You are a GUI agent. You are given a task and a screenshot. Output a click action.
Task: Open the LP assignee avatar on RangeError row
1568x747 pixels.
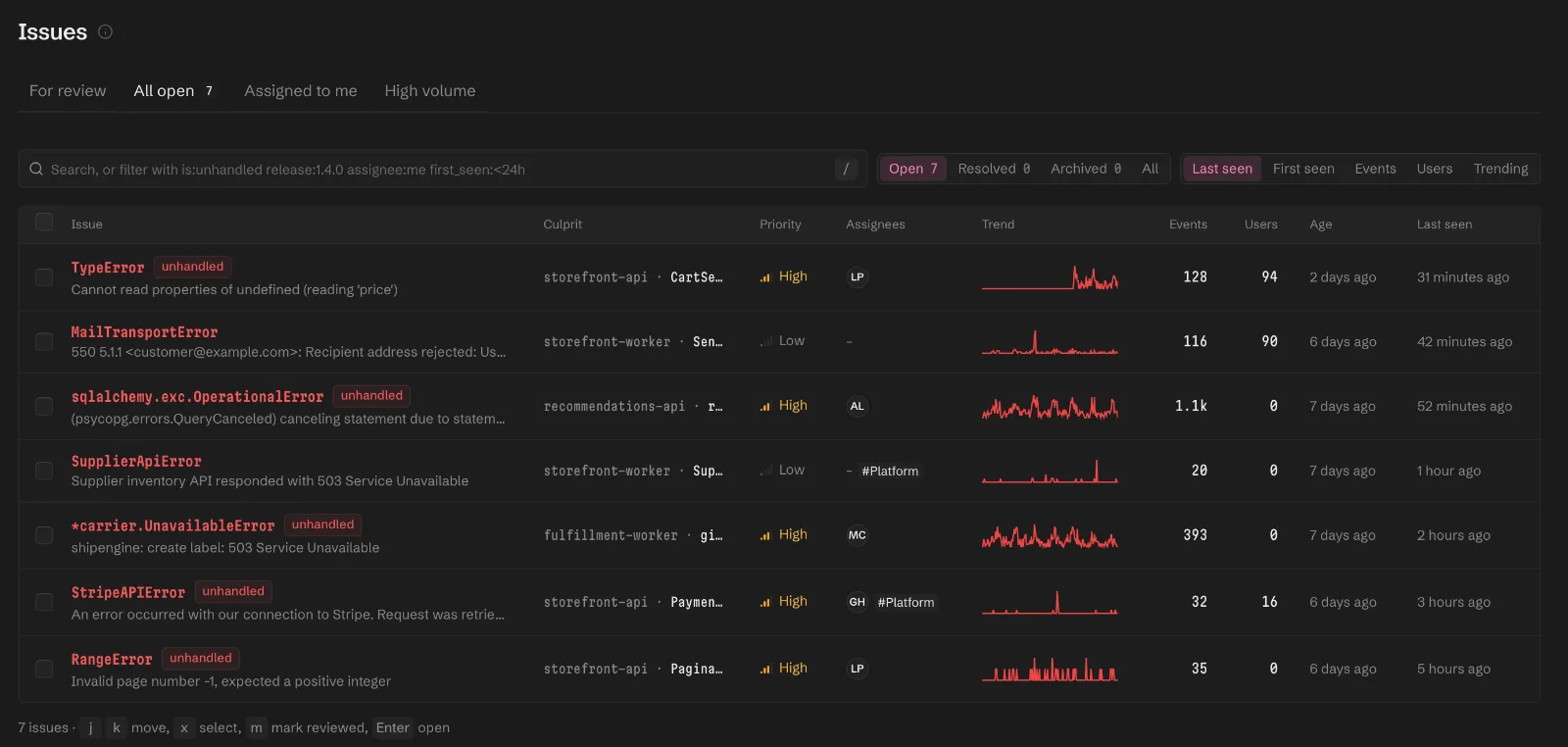857,669
